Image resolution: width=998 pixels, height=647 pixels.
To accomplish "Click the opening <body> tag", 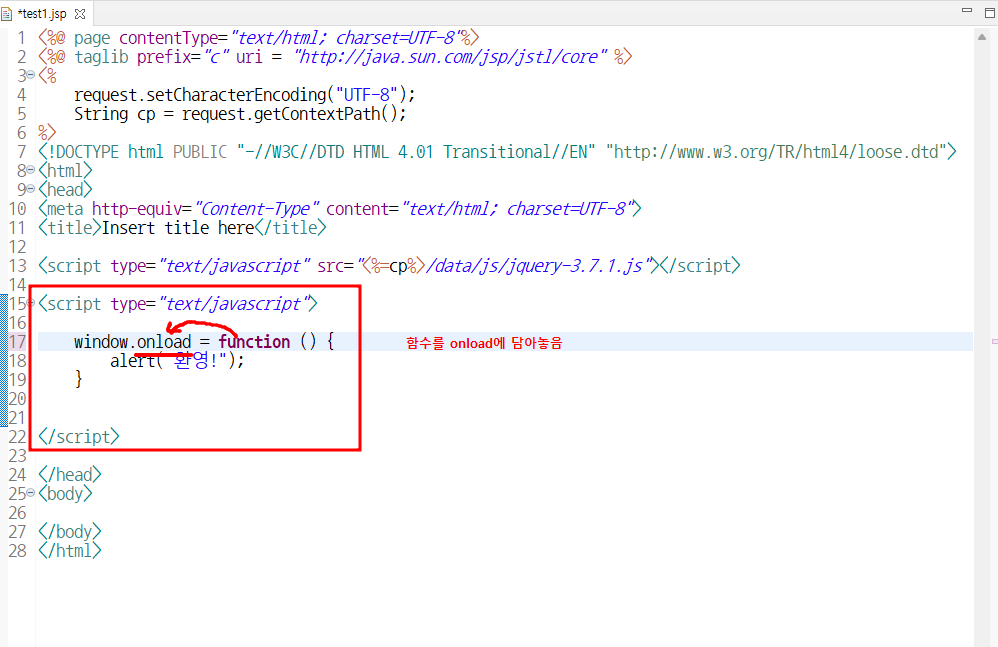I will [x=65, y=493].
